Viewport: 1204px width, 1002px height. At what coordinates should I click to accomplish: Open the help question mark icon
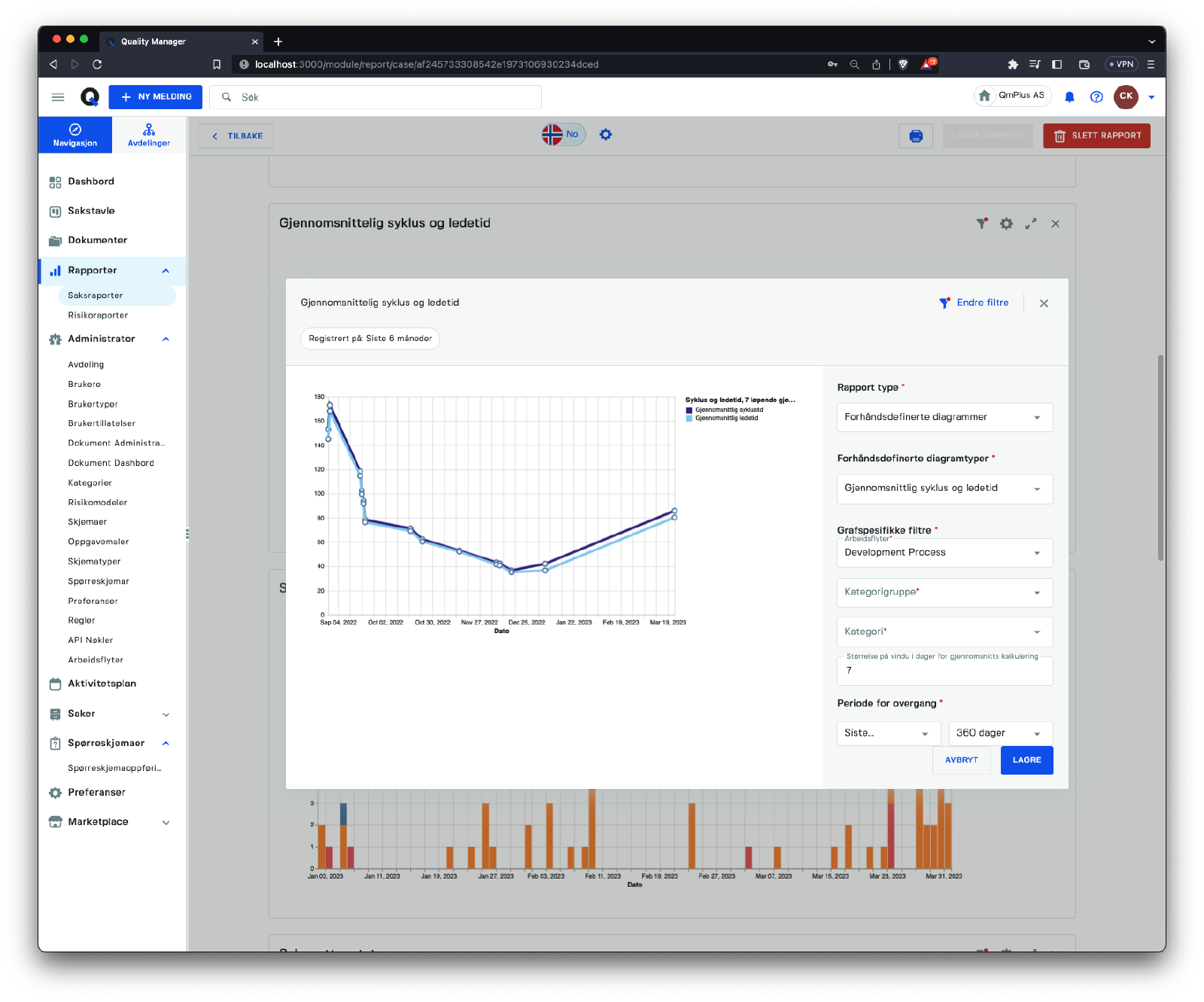pos(1096,97)
